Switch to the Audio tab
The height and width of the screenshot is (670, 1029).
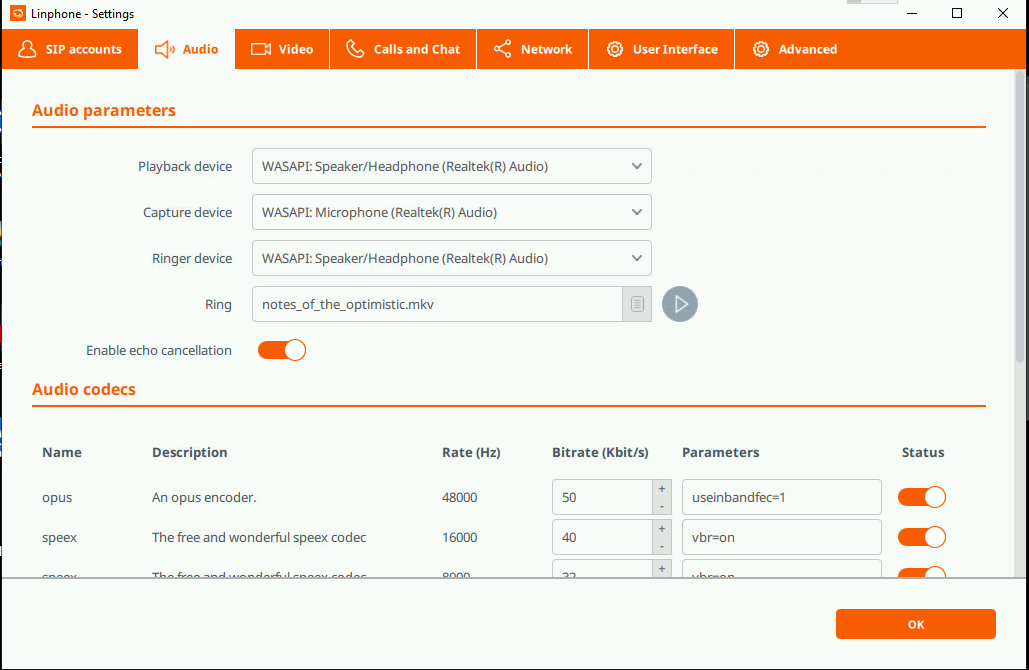187,49
